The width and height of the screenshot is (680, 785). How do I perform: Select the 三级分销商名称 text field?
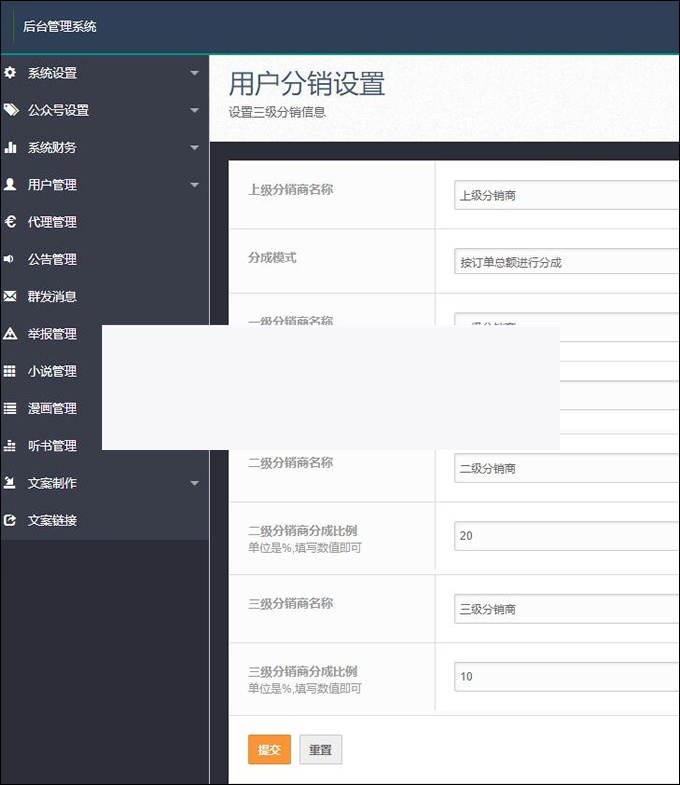pos(566,609)
